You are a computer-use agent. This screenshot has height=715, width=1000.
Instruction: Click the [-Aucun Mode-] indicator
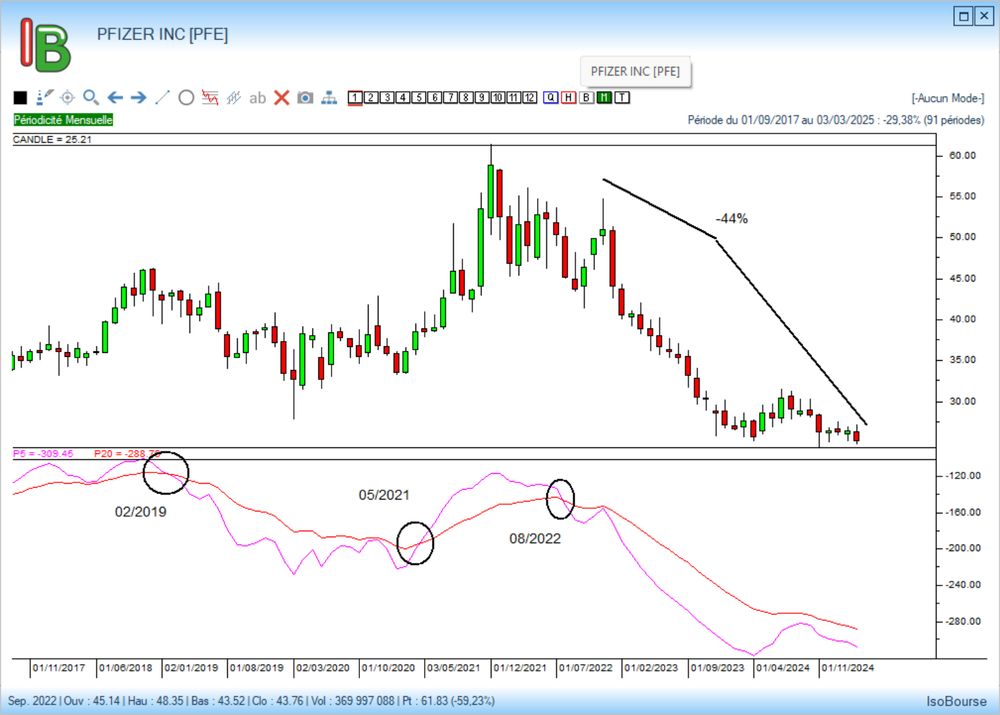coord(948,98)
